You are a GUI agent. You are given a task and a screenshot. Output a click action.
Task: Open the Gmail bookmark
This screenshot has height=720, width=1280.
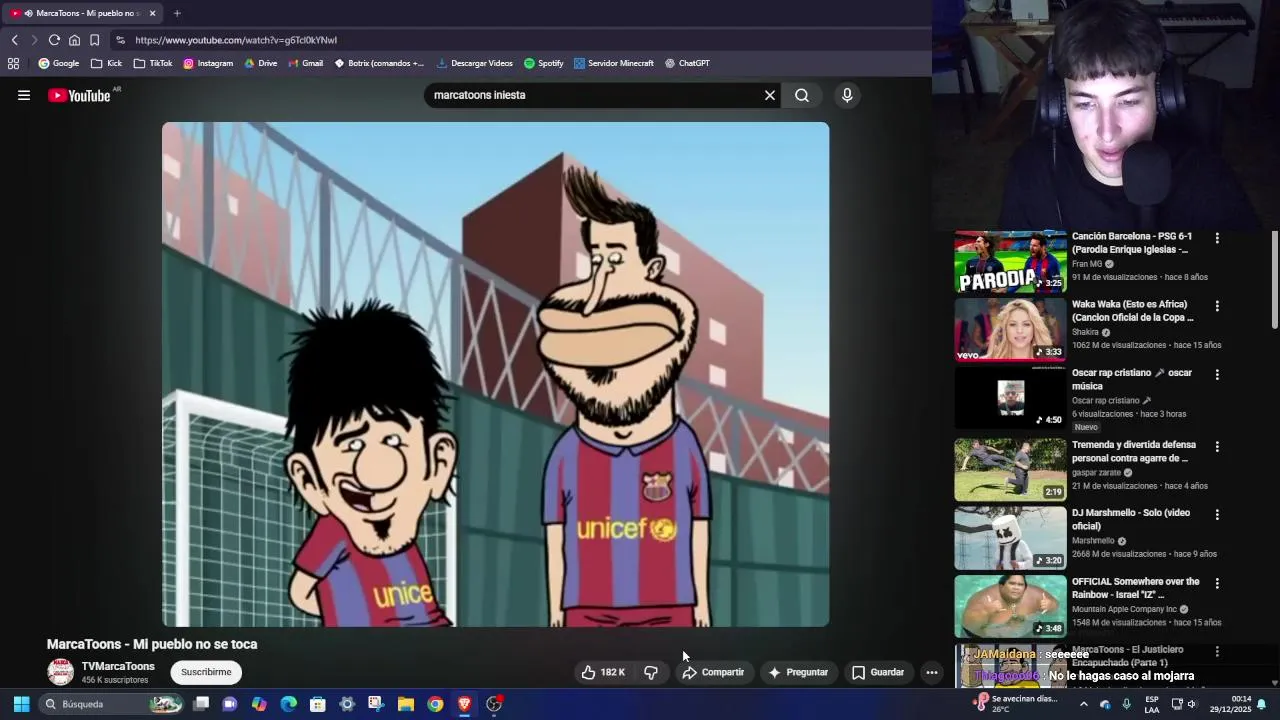coord(306,63)
